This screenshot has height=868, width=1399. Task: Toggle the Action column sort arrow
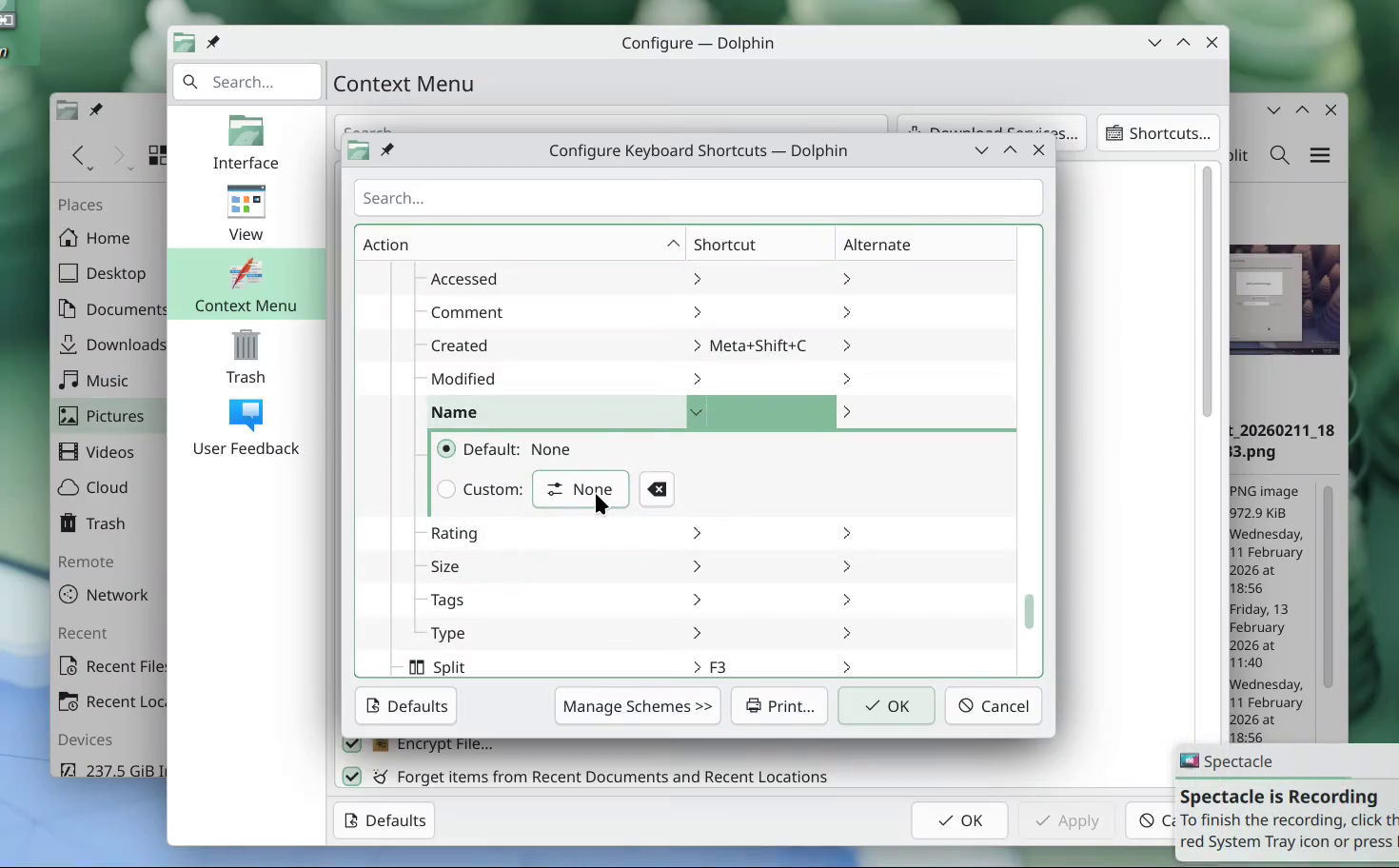[x=673, y=243]
